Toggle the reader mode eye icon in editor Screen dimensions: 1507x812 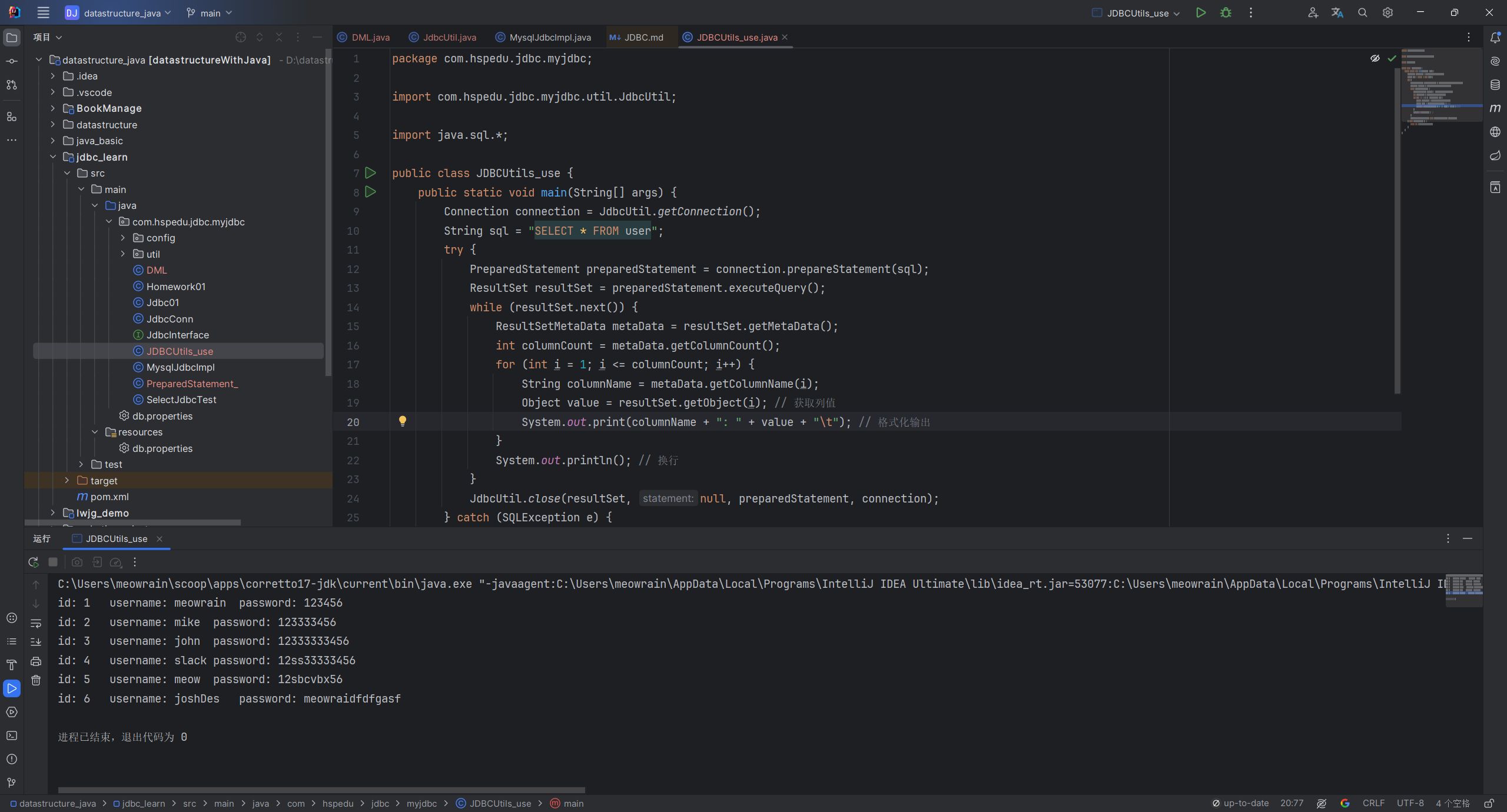point(1375,58)
